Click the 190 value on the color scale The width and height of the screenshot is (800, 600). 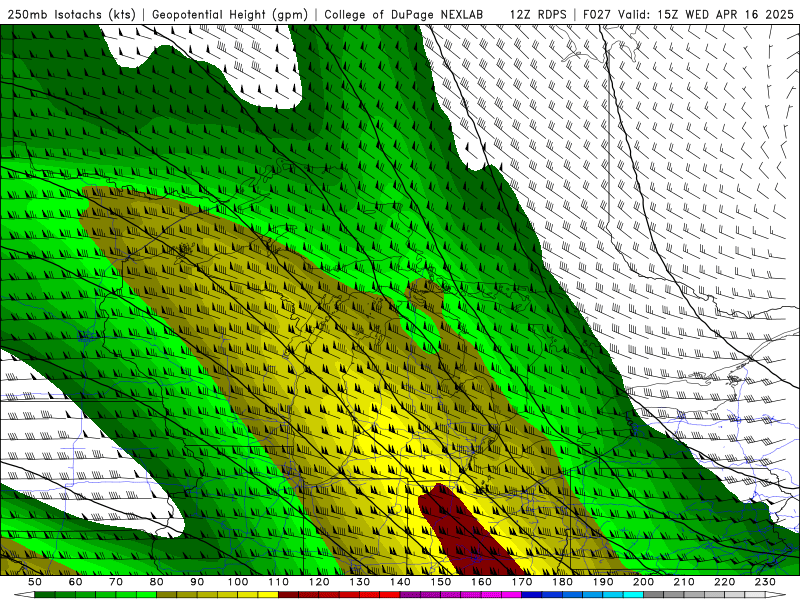coord(603,582)
